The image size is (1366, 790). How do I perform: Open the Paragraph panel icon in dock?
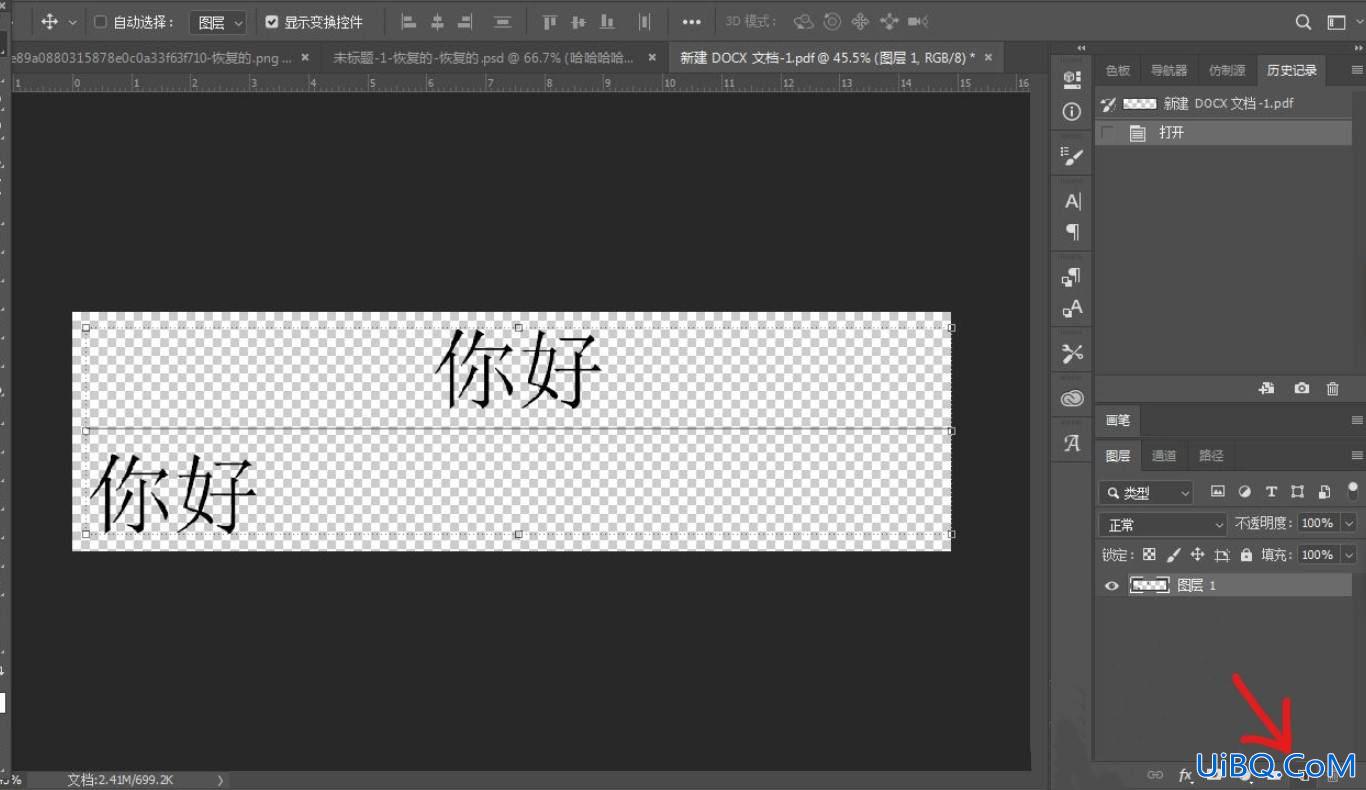(x=1072, y=232)
